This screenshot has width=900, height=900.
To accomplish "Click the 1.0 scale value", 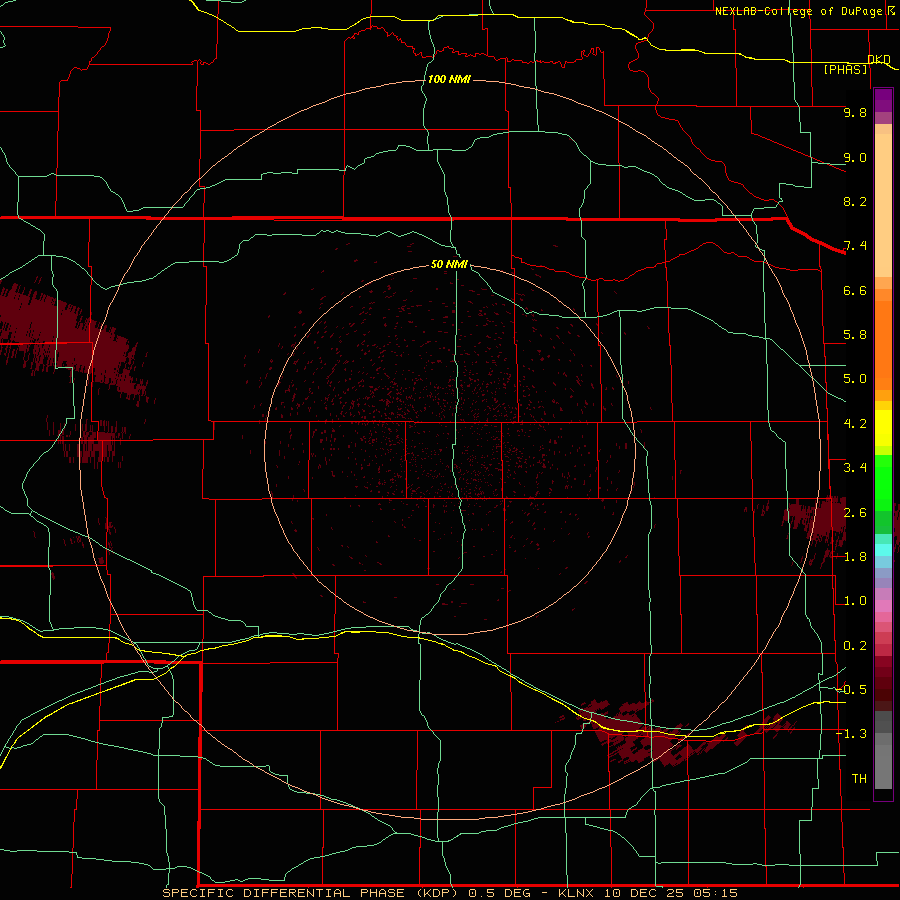I will (x=855, y=601).
